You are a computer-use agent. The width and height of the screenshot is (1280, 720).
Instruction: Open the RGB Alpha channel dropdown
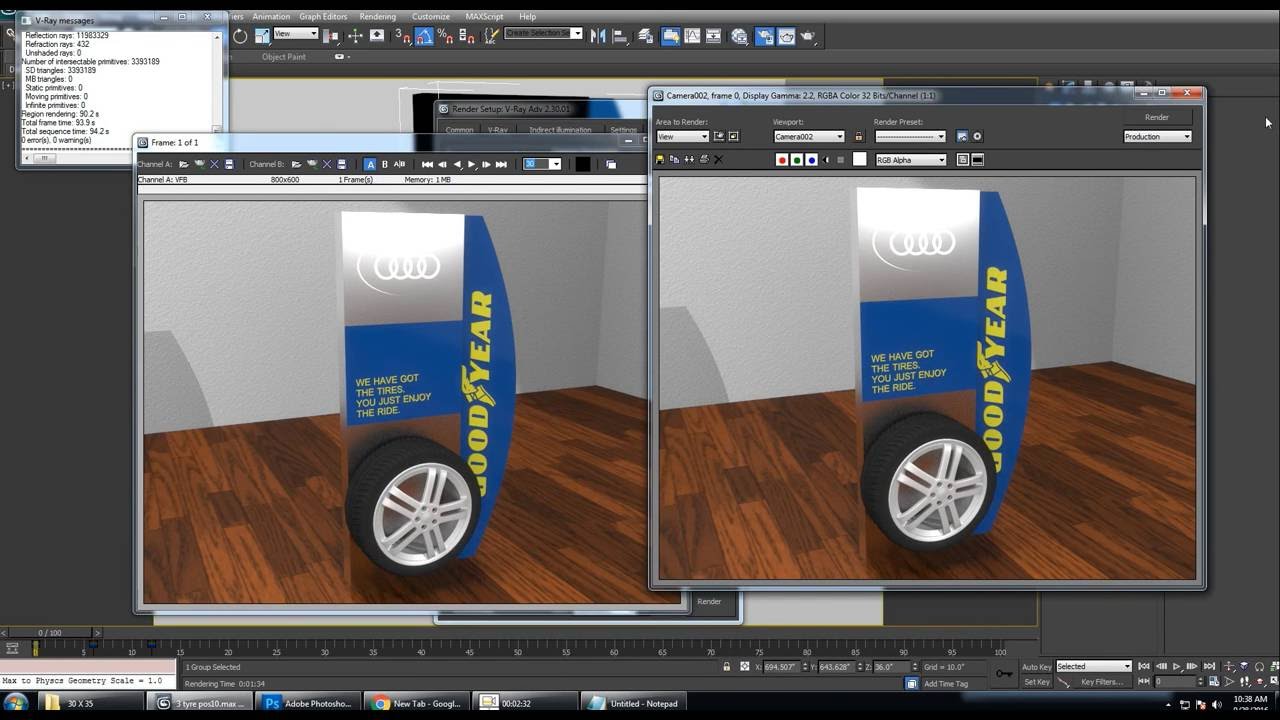(x=910, y=160)
